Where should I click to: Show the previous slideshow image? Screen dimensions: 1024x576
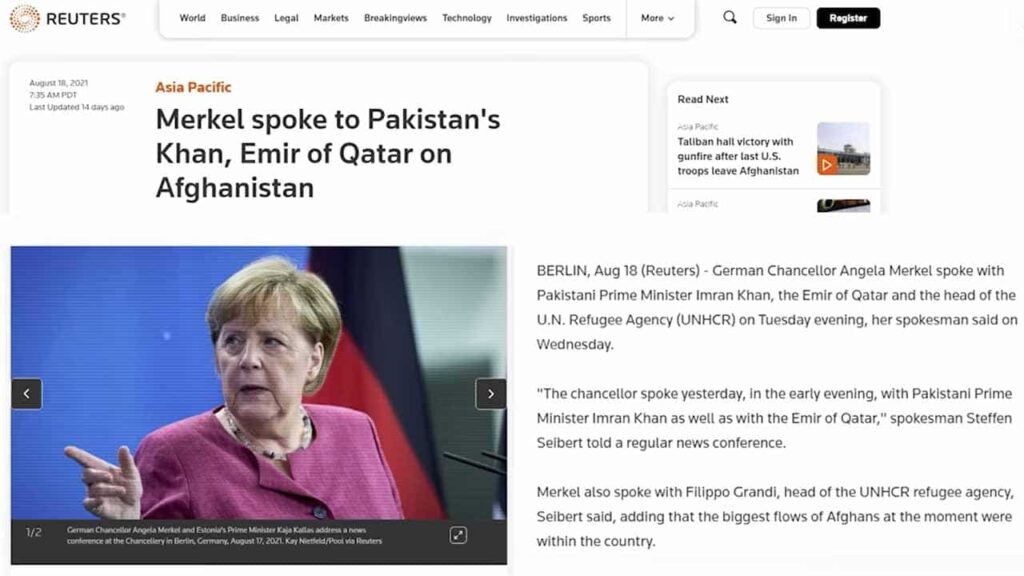click(x=27, y=394)
